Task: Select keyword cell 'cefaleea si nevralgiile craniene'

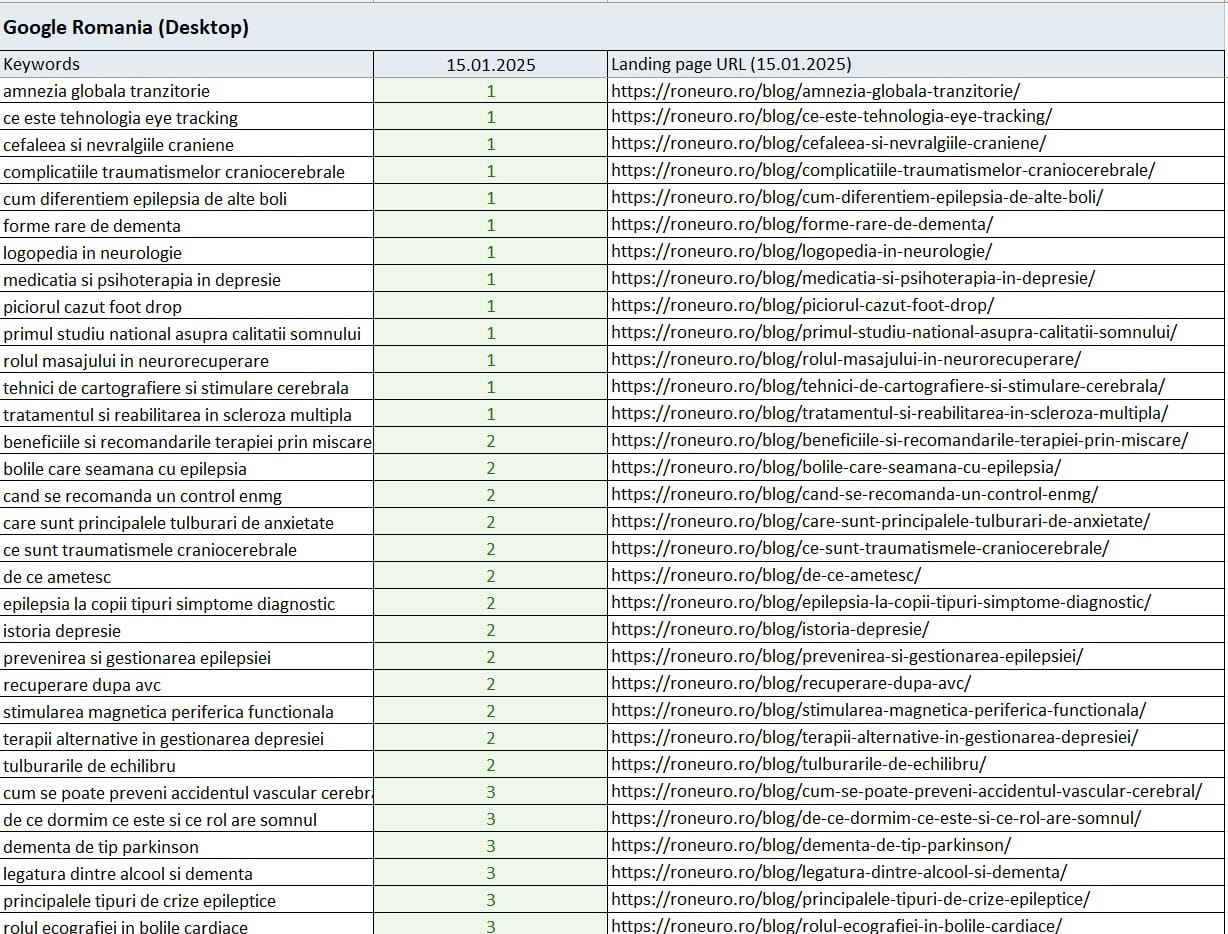Action: click(118, 145)
